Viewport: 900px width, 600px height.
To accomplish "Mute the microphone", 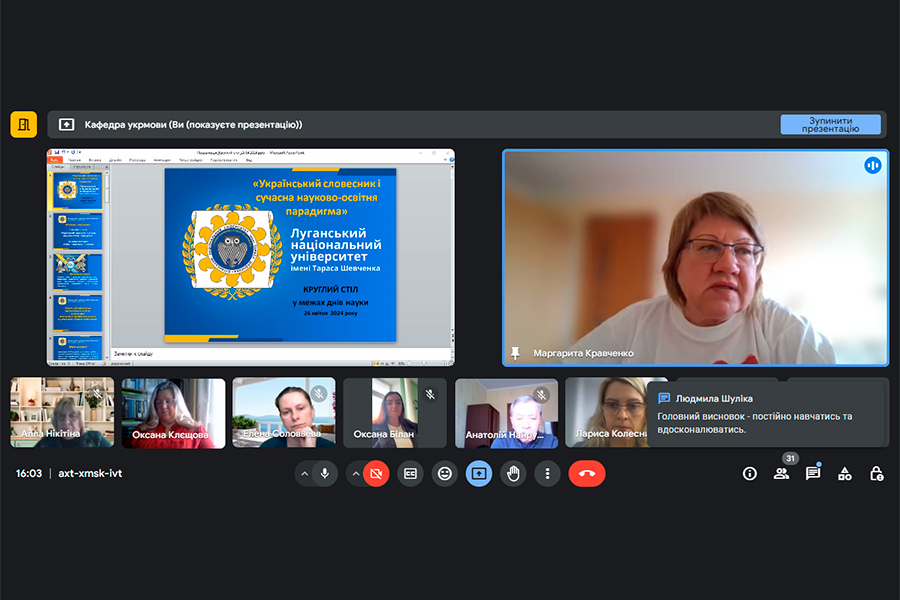I will [325, 474].
